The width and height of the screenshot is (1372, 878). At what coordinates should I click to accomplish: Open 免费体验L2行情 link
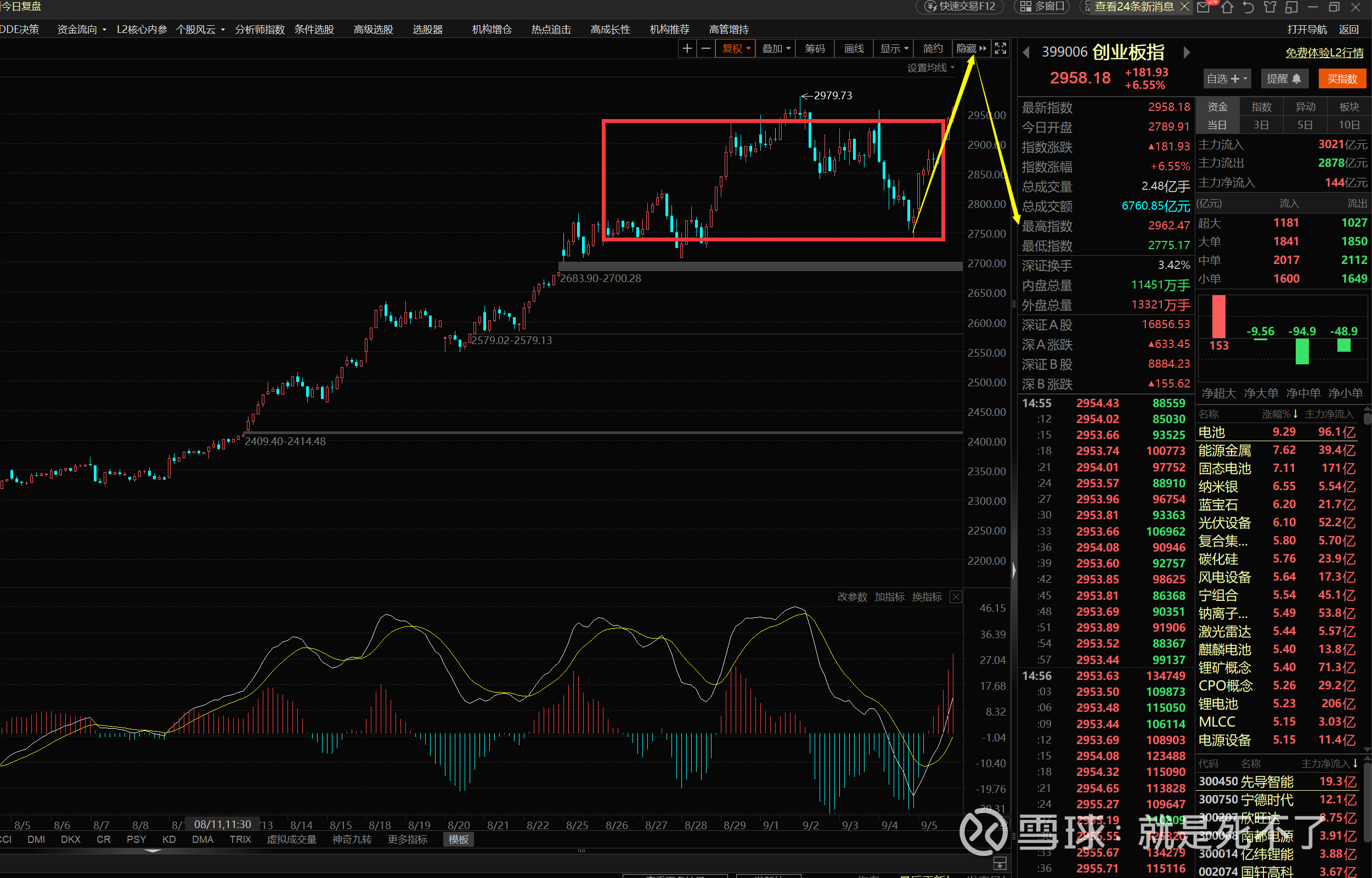point(1324,53)
